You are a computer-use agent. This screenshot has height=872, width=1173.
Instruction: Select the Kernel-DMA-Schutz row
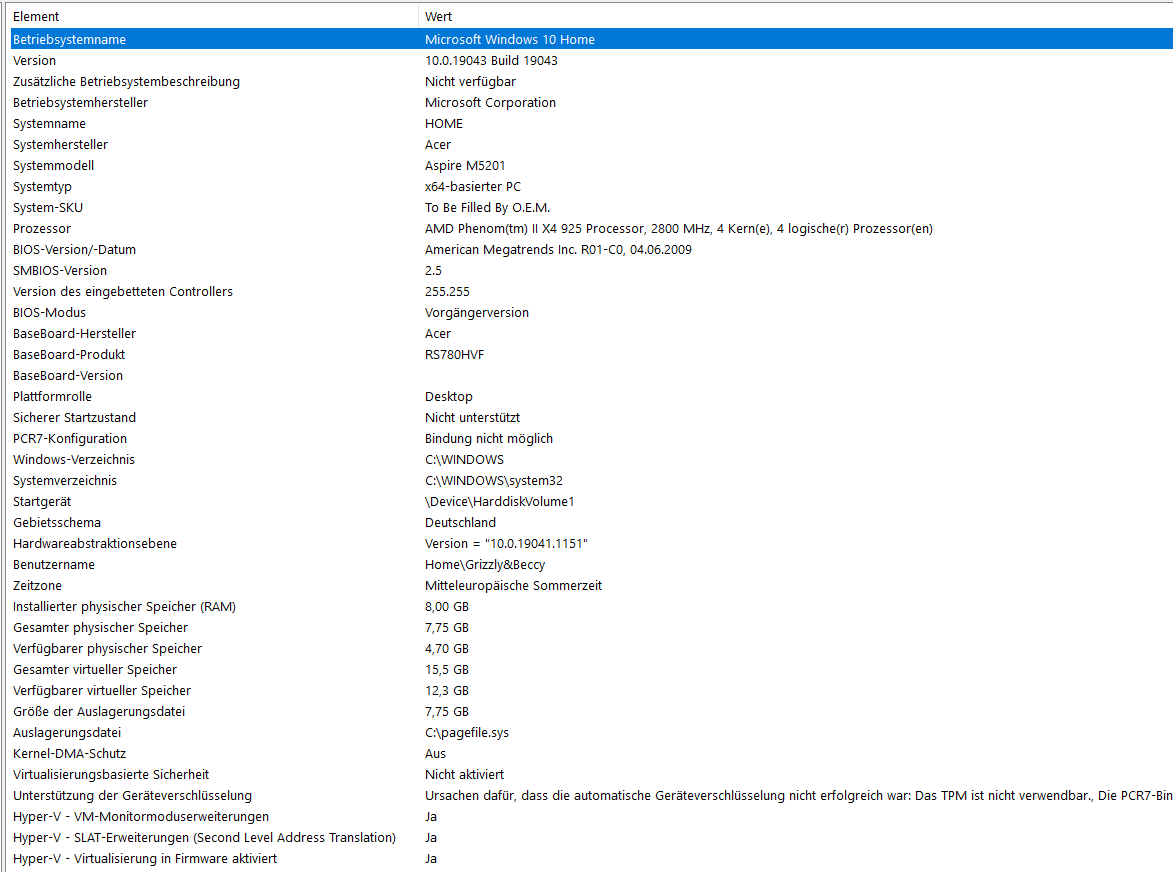[592, 752]
